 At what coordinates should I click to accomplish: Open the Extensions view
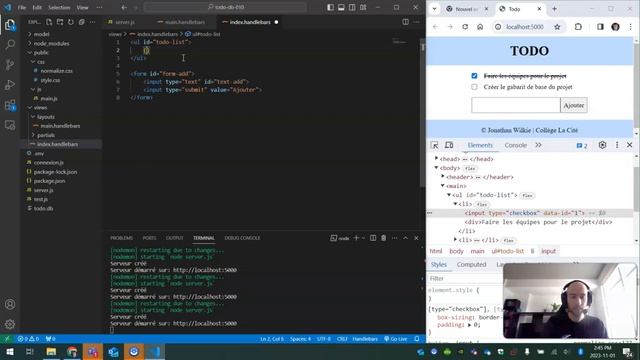(x=10, y=105)
